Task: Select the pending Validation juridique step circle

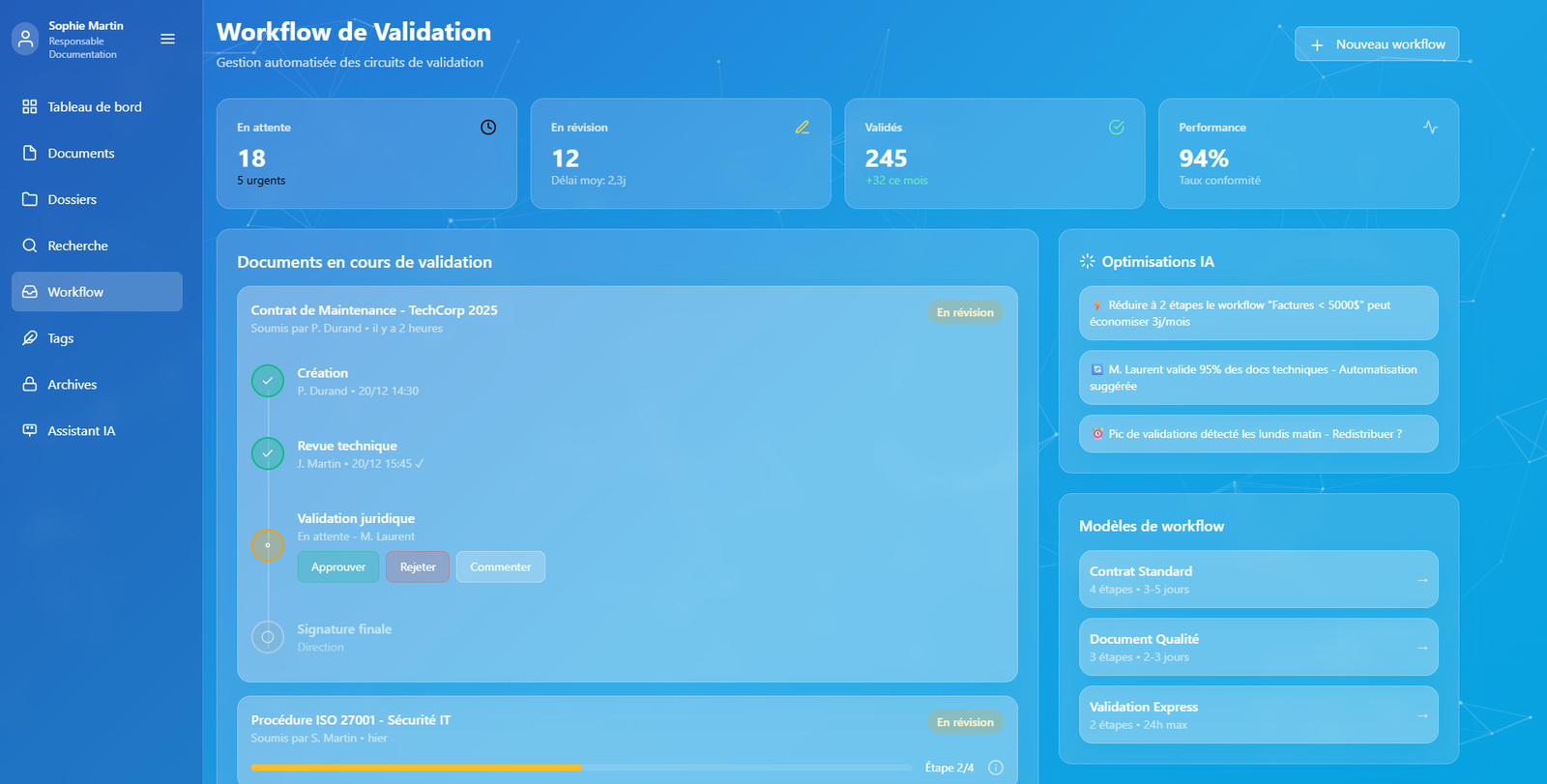Action: pyautogui.click(x=268, y=545)
